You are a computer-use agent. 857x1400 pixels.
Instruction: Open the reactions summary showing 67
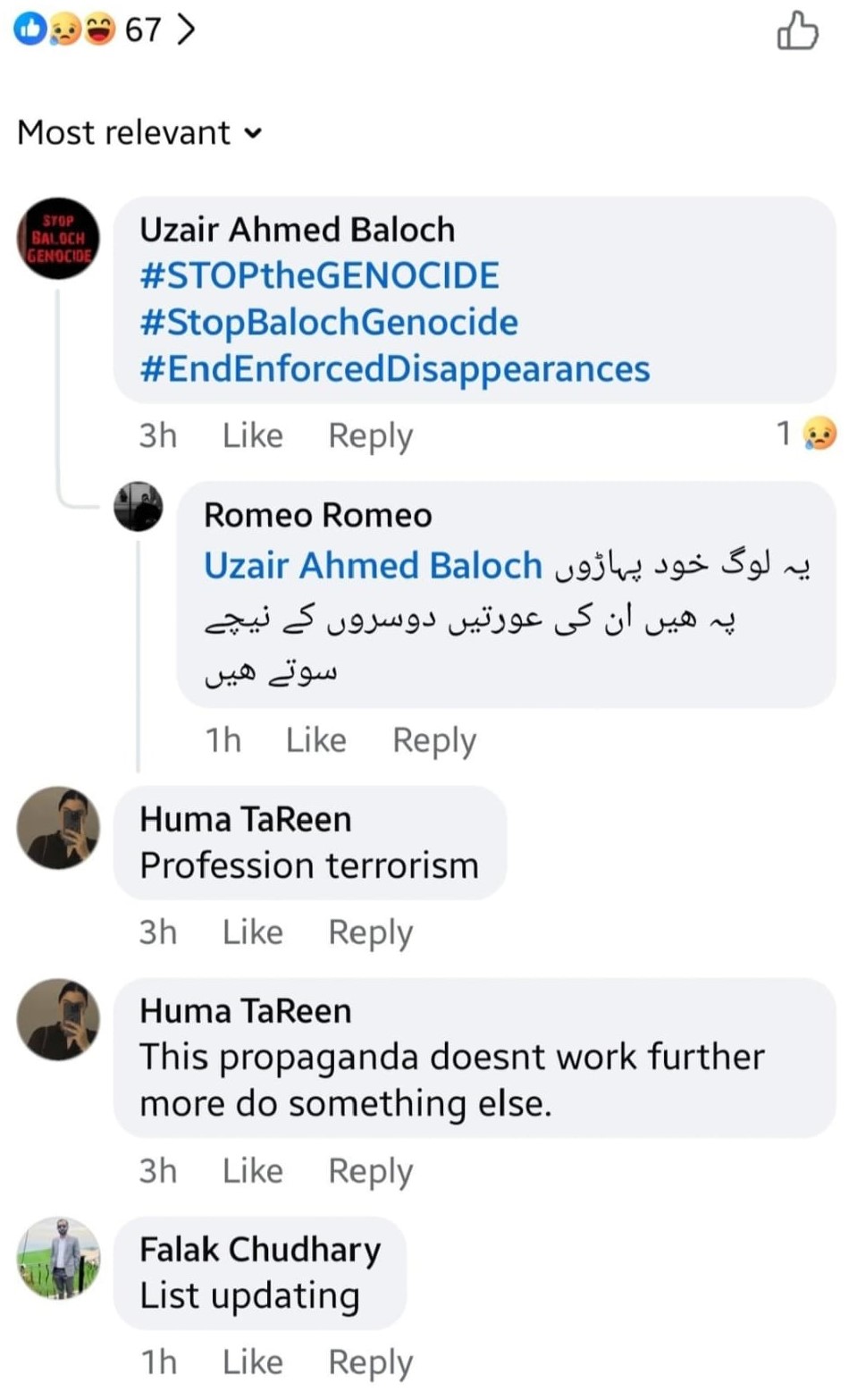(104, 30)
